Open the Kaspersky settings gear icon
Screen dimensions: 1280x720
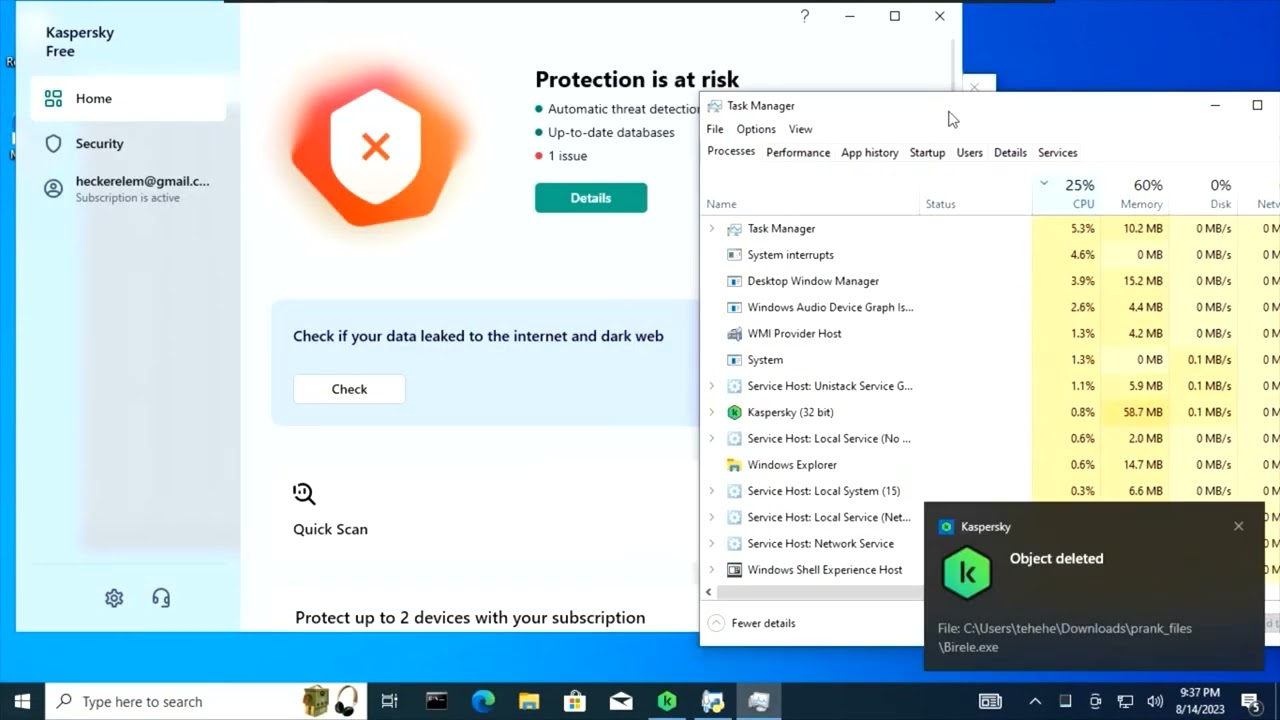[x=114, y=598]
